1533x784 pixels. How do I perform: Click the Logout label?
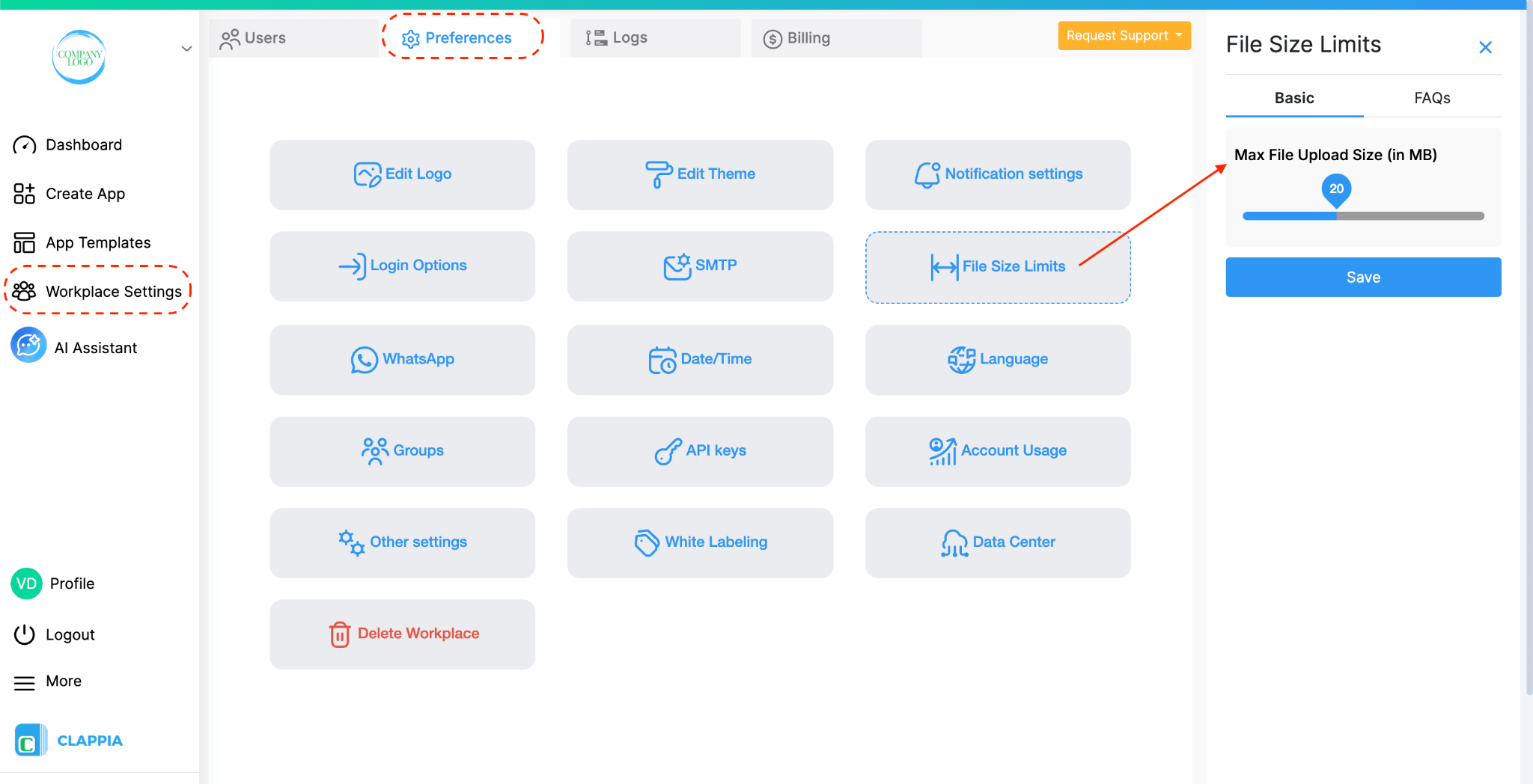click(x=70, y=634)
